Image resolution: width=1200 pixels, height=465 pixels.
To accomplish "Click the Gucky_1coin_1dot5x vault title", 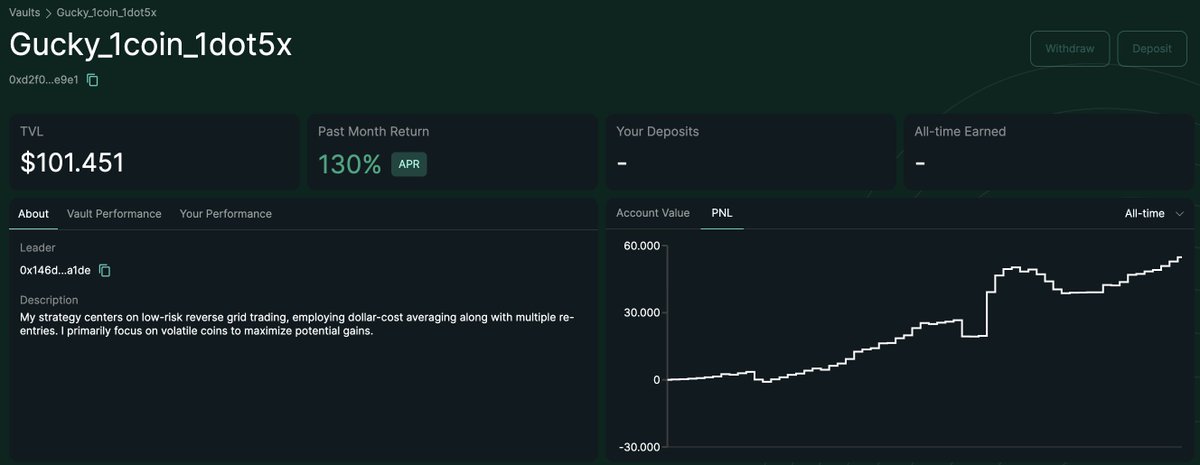I will pos(150,46).
